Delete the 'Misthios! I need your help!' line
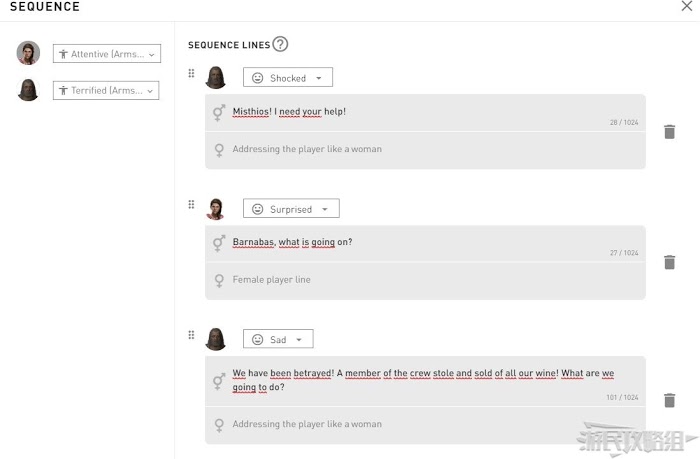The image size is (700, 459). [669, 132]
